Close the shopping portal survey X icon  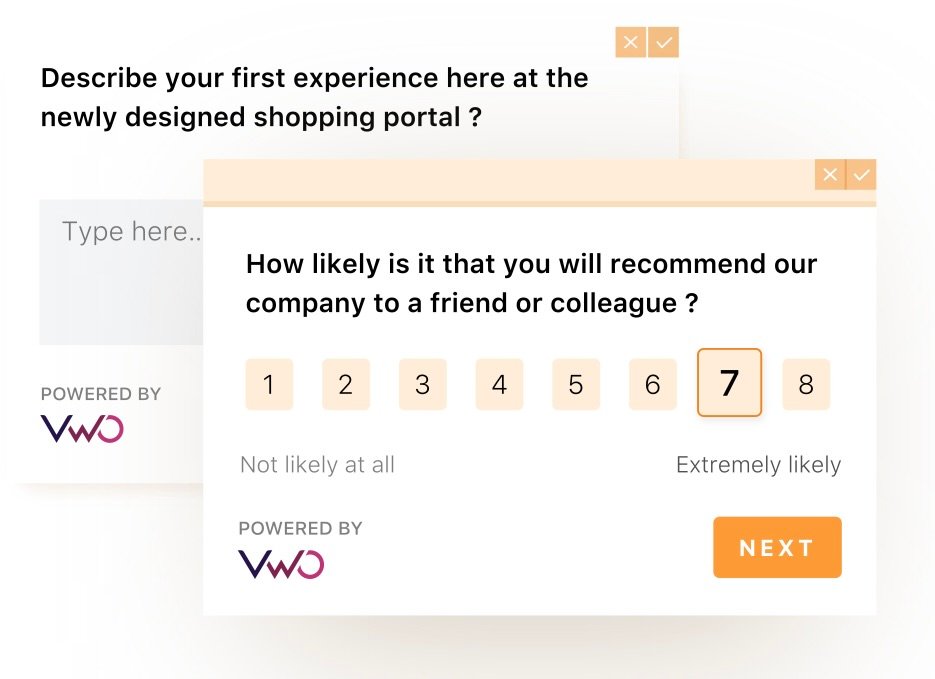[631, 42]
